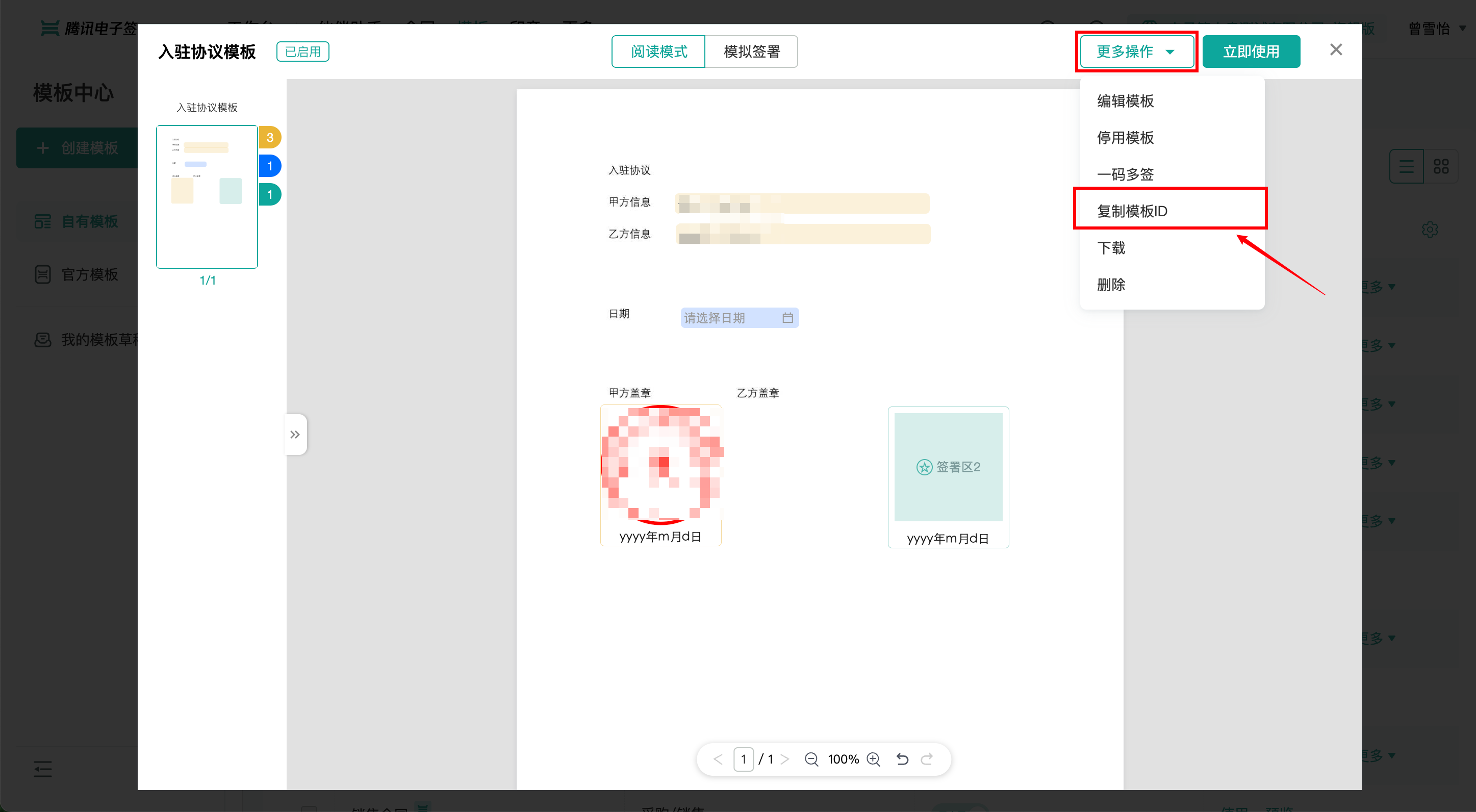Select 编辑模板 menu item
Viewport: 1476px width, 812px height.
[x=1172, y=101]
